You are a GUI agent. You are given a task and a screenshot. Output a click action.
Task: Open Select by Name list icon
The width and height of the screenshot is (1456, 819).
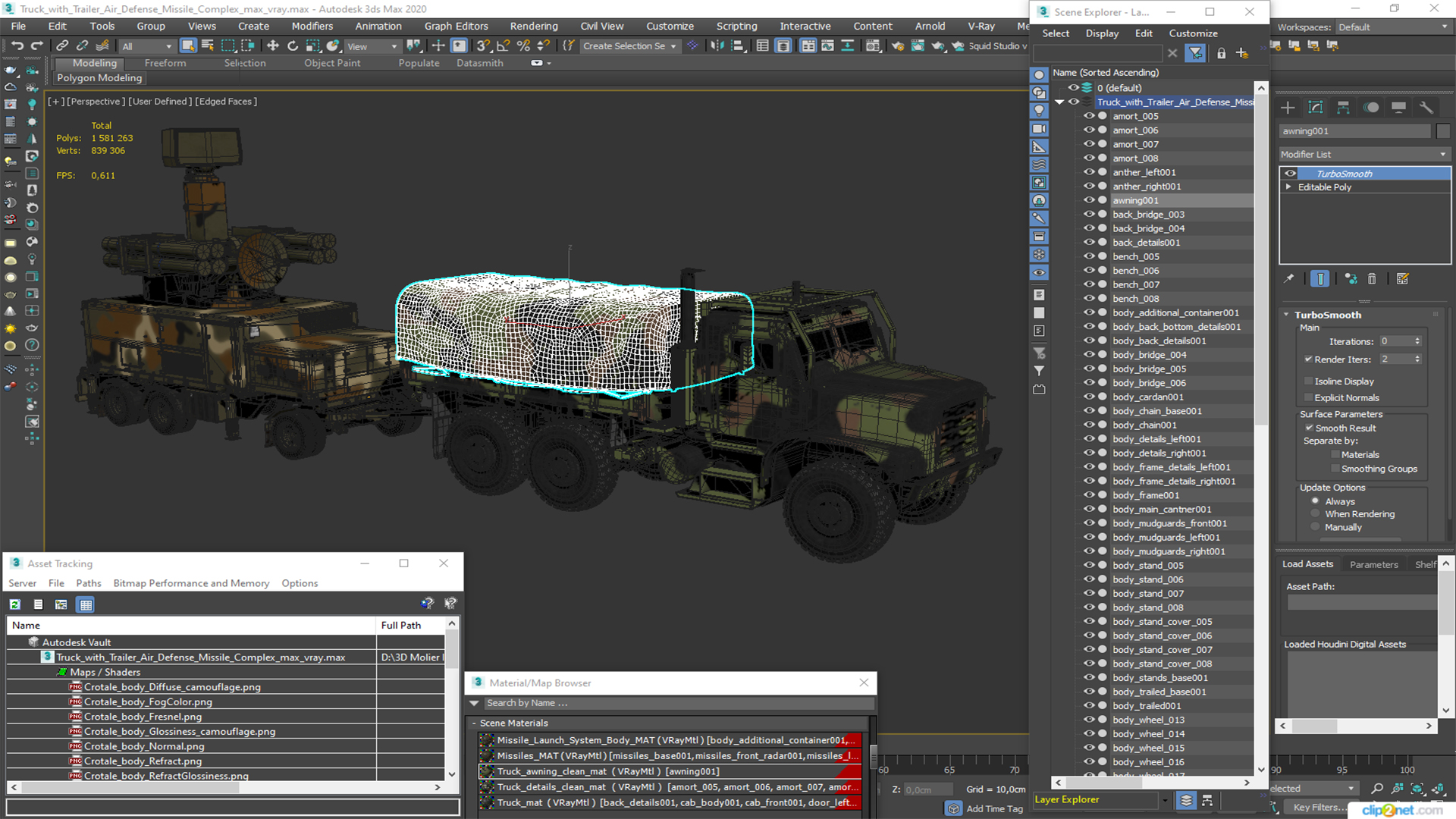[208, 46]
